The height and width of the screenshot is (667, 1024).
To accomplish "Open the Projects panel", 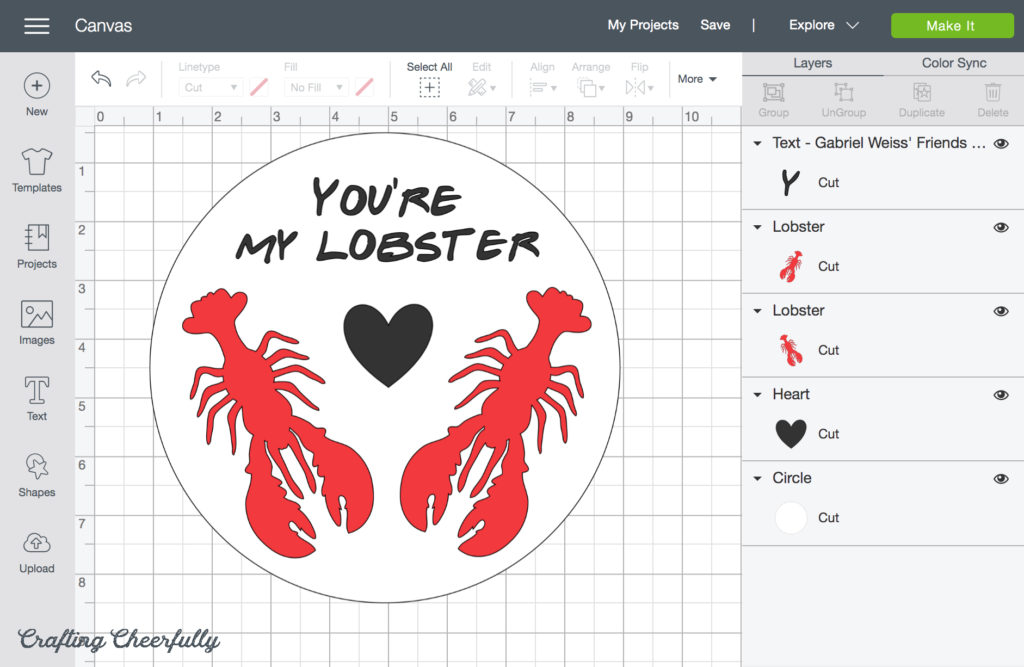I will tap(37, 246).
